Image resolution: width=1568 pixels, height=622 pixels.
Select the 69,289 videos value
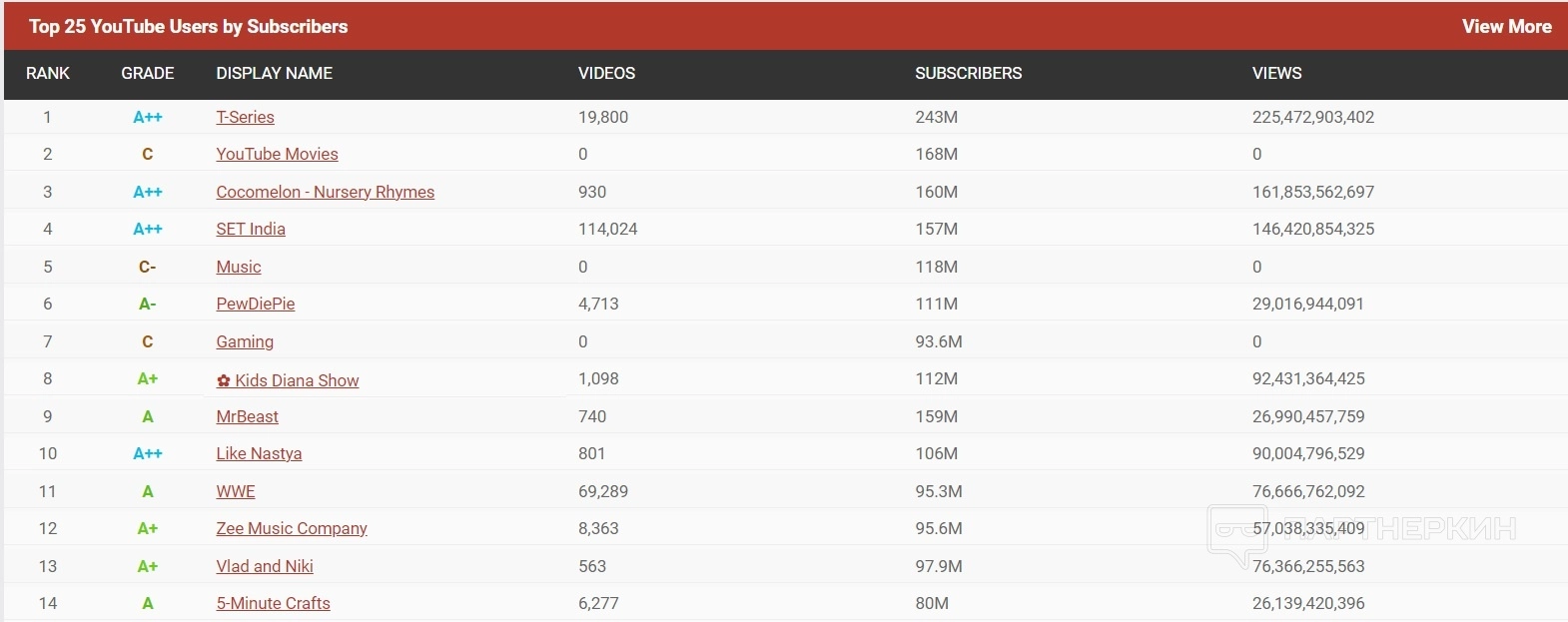pyautogui.click(x=603, y=491)
